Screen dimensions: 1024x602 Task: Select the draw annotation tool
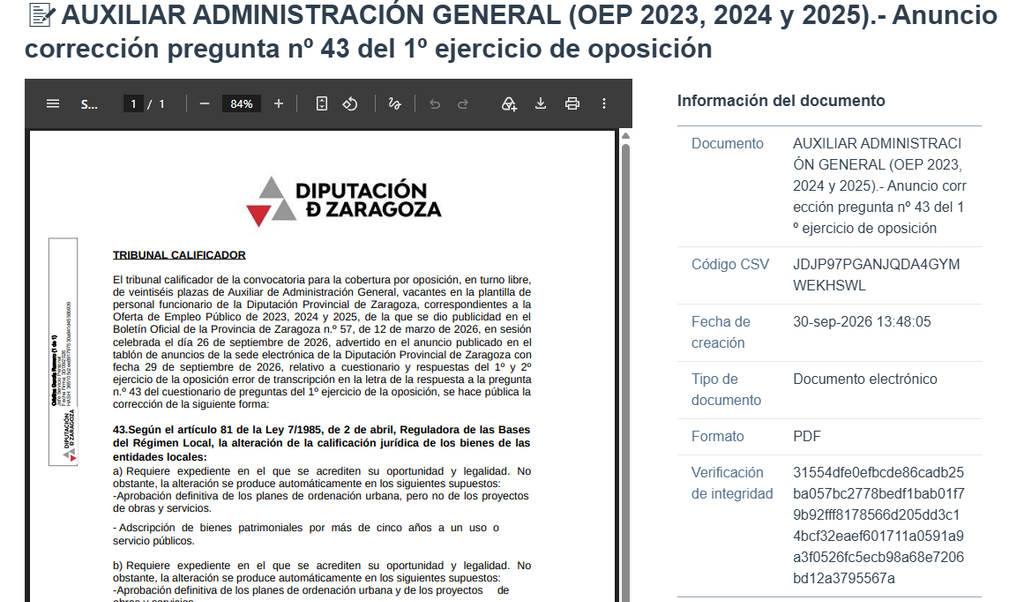point(394,104)
